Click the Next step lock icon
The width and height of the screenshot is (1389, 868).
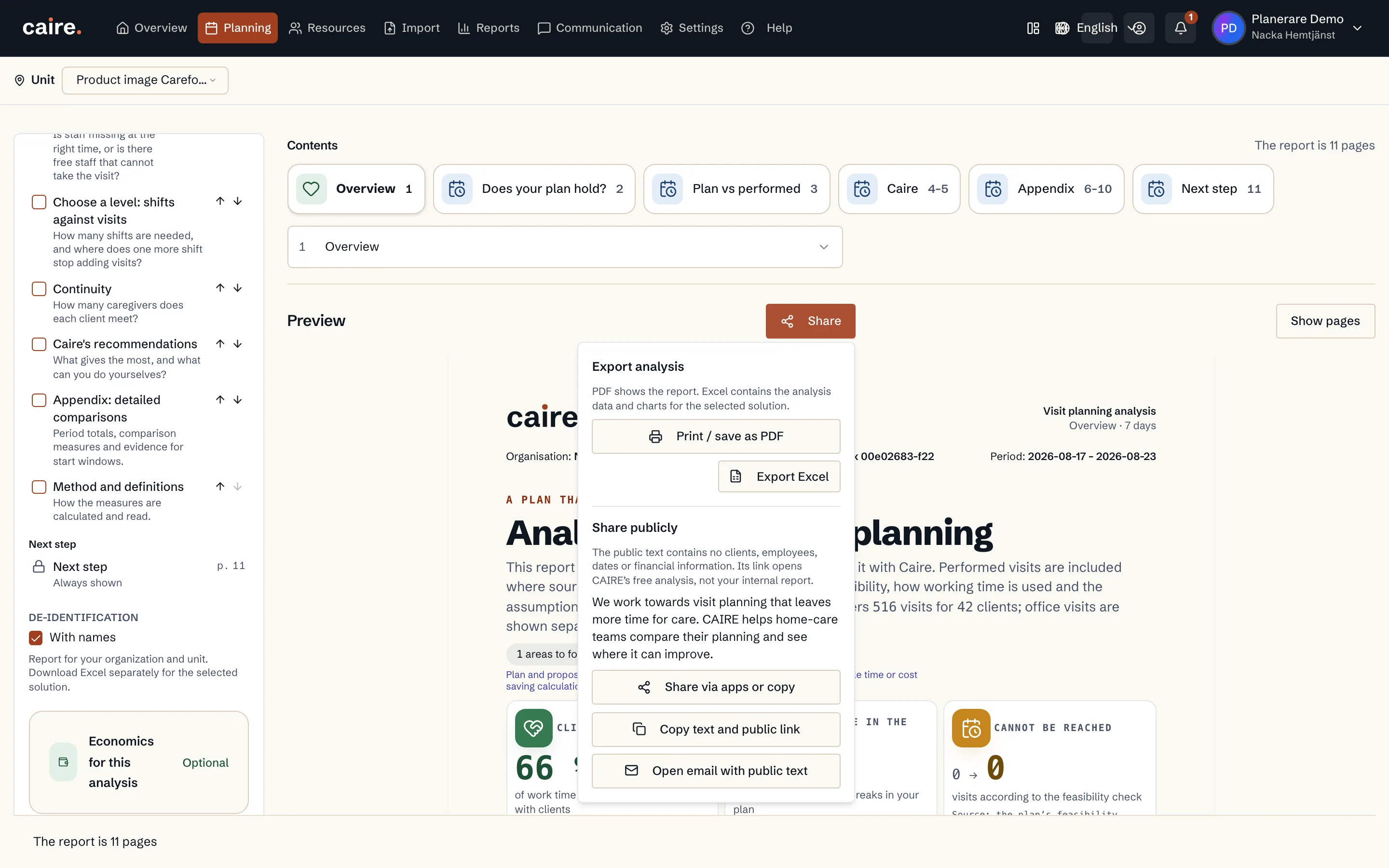click(x=39, y=567)
